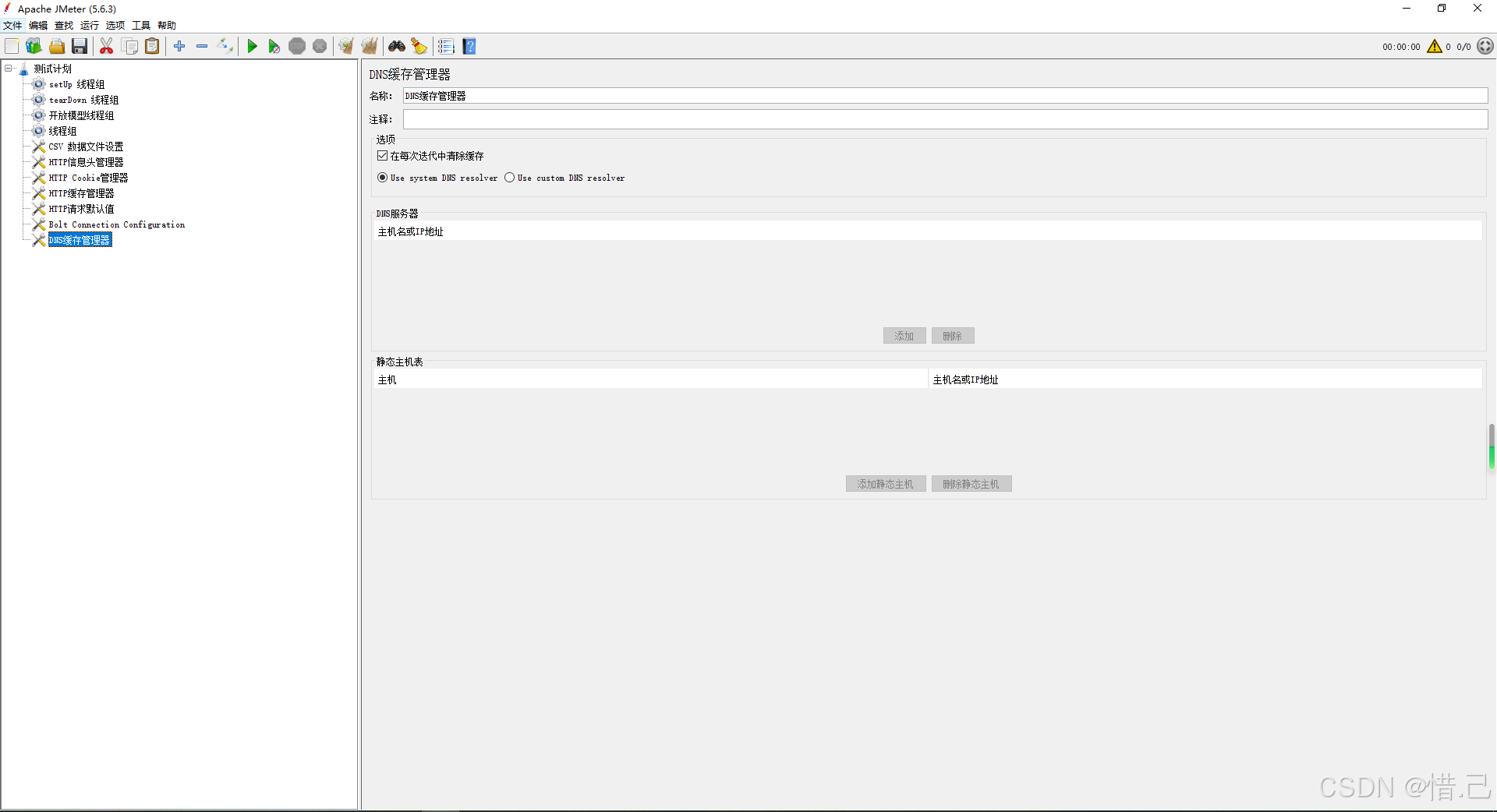Viewport: 1497px width, 812px height.
Task: Create a new test plan with New icon
Action: [x=12, y=47]
